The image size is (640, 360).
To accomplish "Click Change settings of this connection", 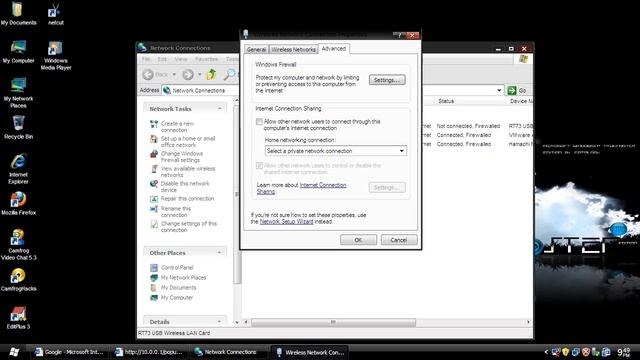I will (189, 227).
